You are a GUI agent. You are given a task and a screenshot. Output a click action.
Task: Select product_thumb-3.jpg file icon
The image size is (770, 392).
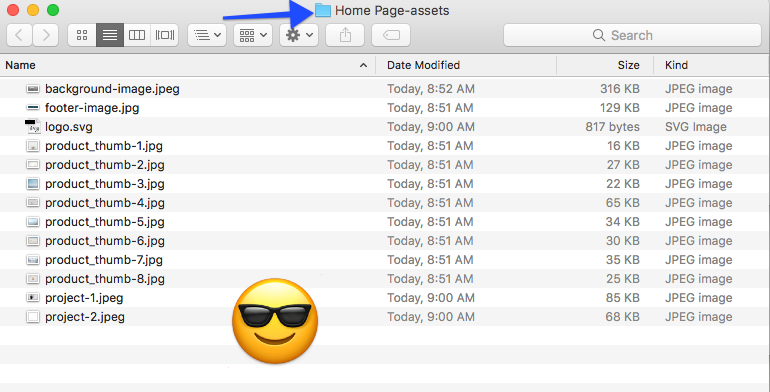[x=33, y=184]
